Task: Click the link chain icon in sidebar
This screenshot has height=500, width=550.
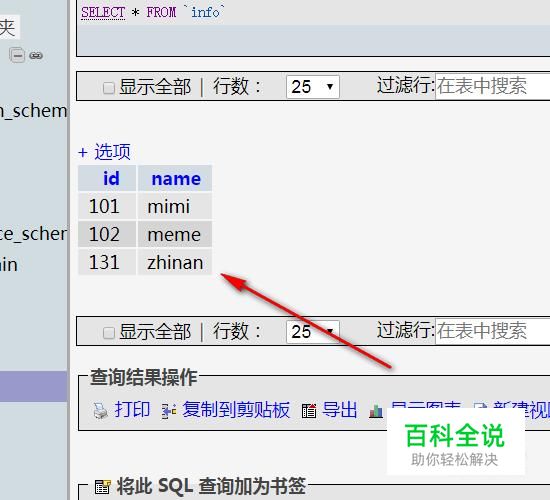Action: tap(36, 55)
